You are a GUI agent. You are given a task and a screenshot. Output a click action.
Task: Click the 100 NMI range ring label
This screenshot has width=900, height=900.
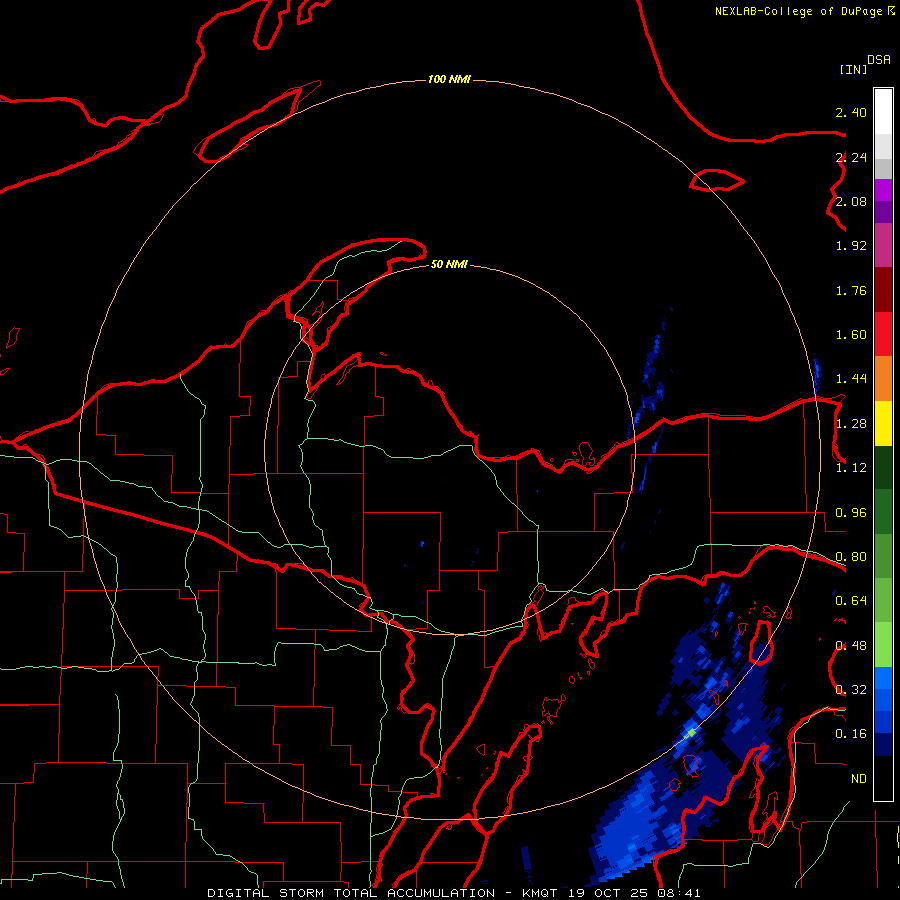pos(449,79)
